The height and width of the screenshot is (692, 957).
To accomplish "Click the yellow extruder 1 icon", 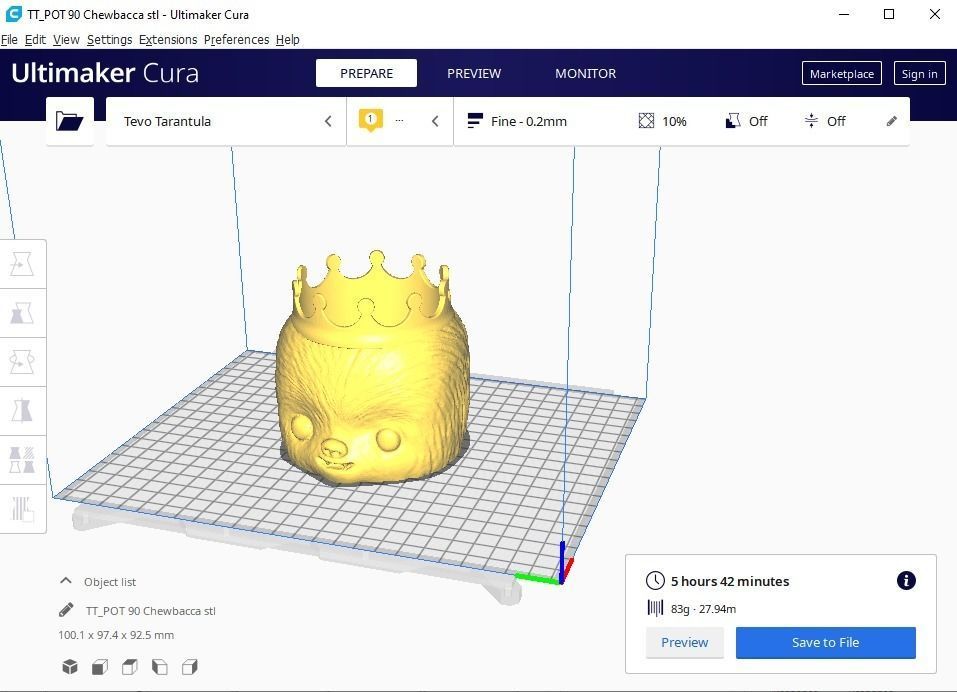I will click(x=370, y=120).
